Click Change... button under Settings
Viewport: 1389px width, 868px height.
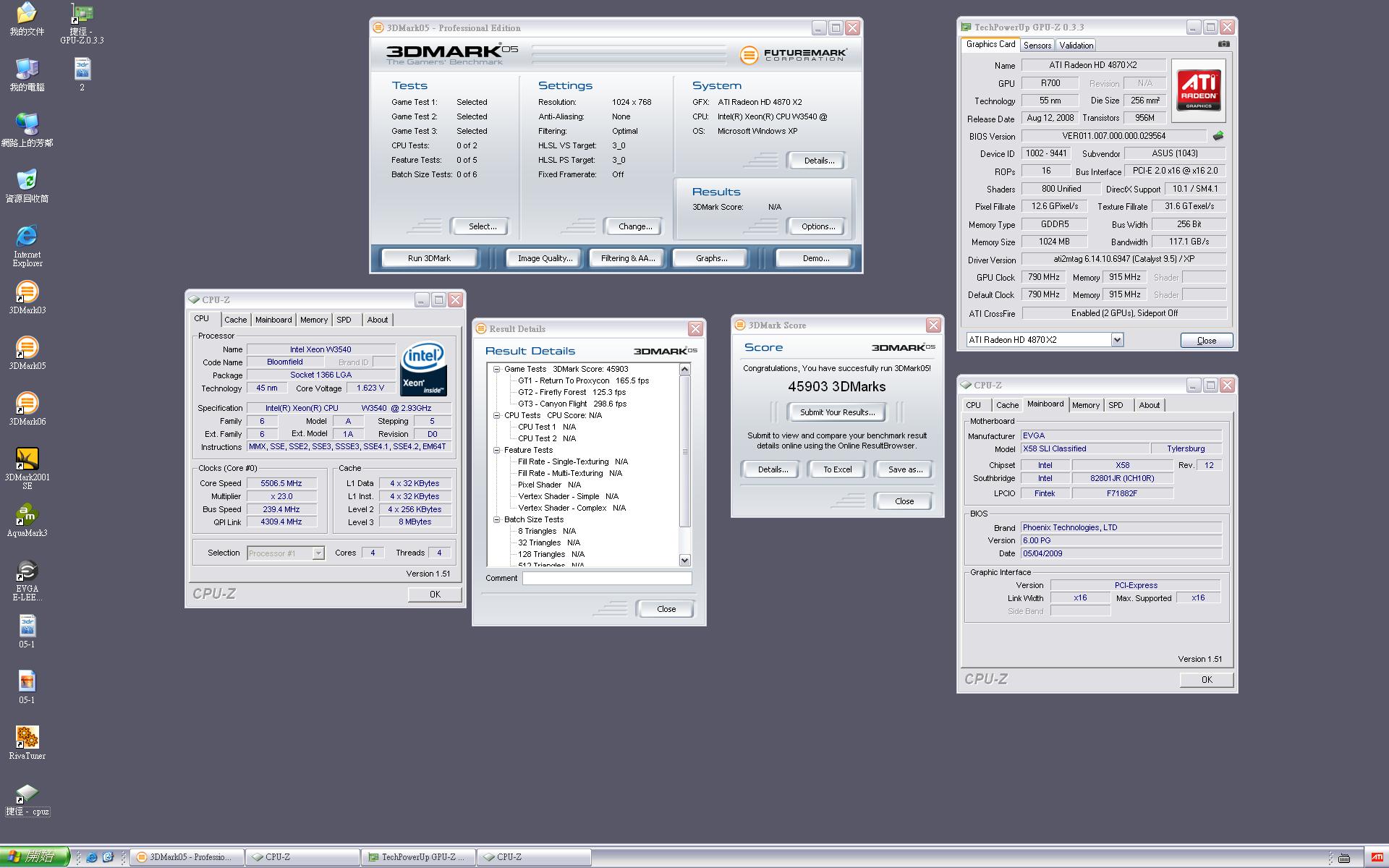click(635, 226)
